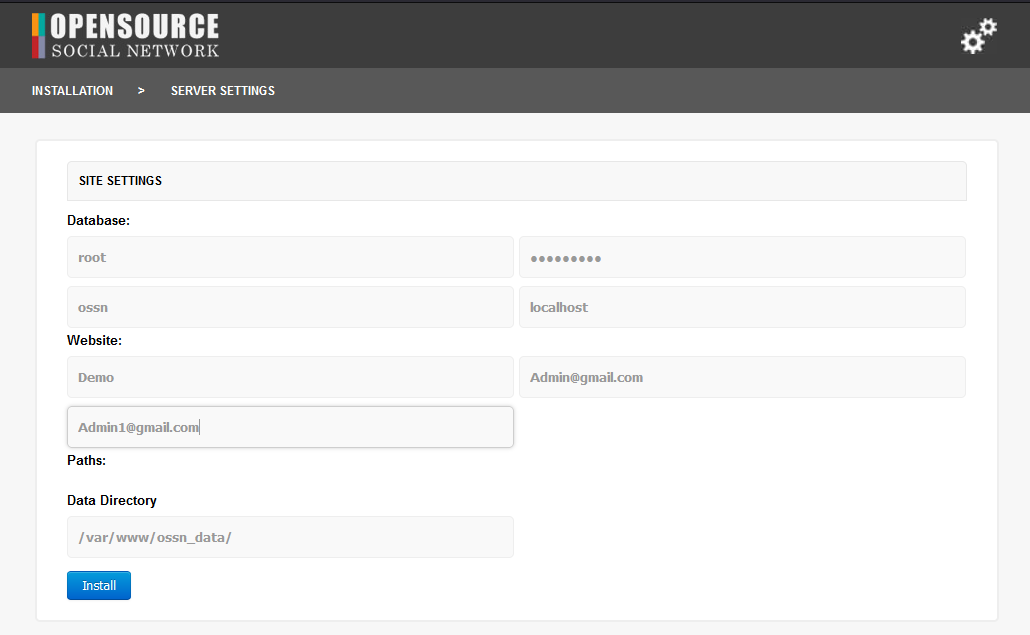
Task: Select the database host field showing localhost
Action: pyautogui.click(x=742, y=307)
